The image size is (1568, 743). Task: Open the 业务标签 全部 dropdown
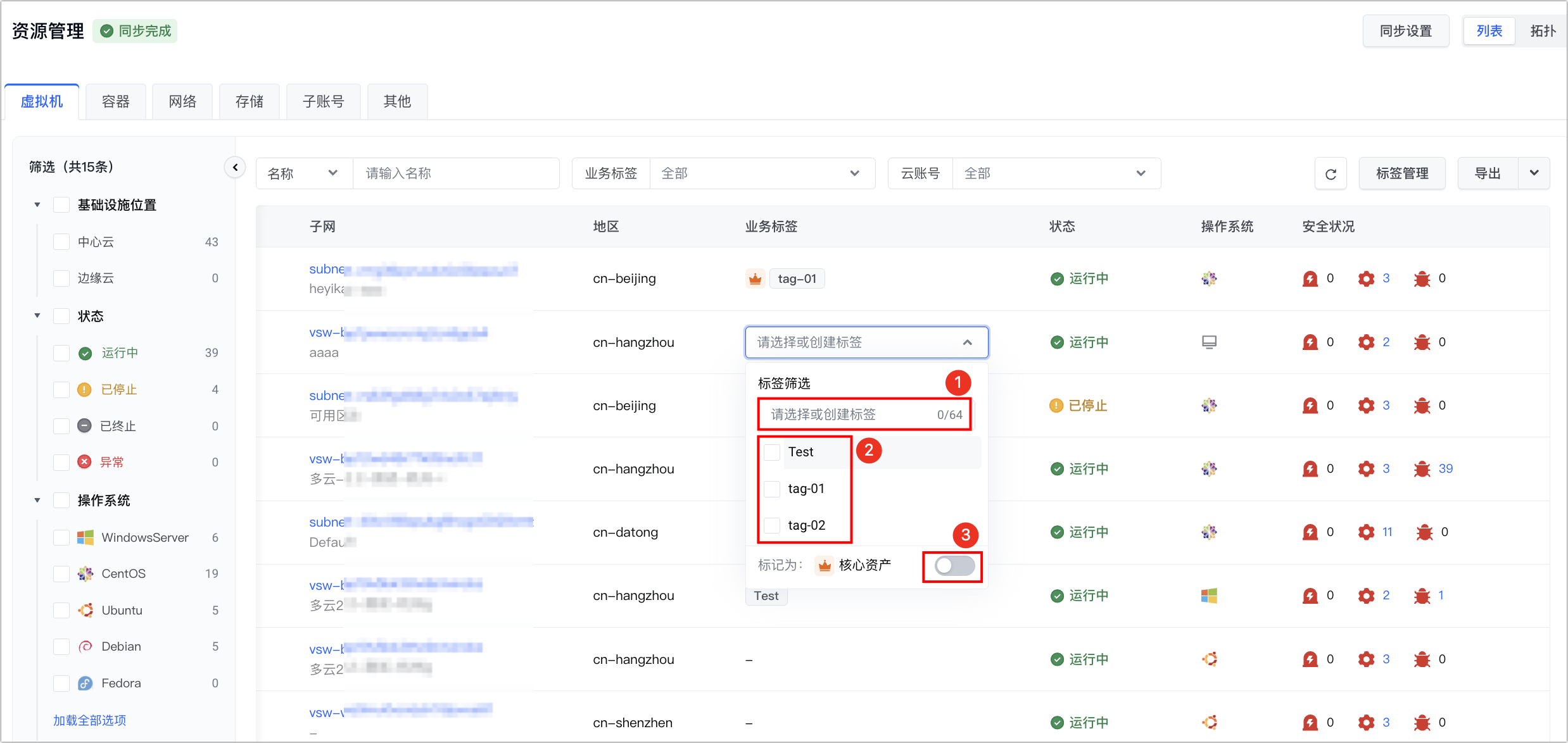click(x=762, y=173)
